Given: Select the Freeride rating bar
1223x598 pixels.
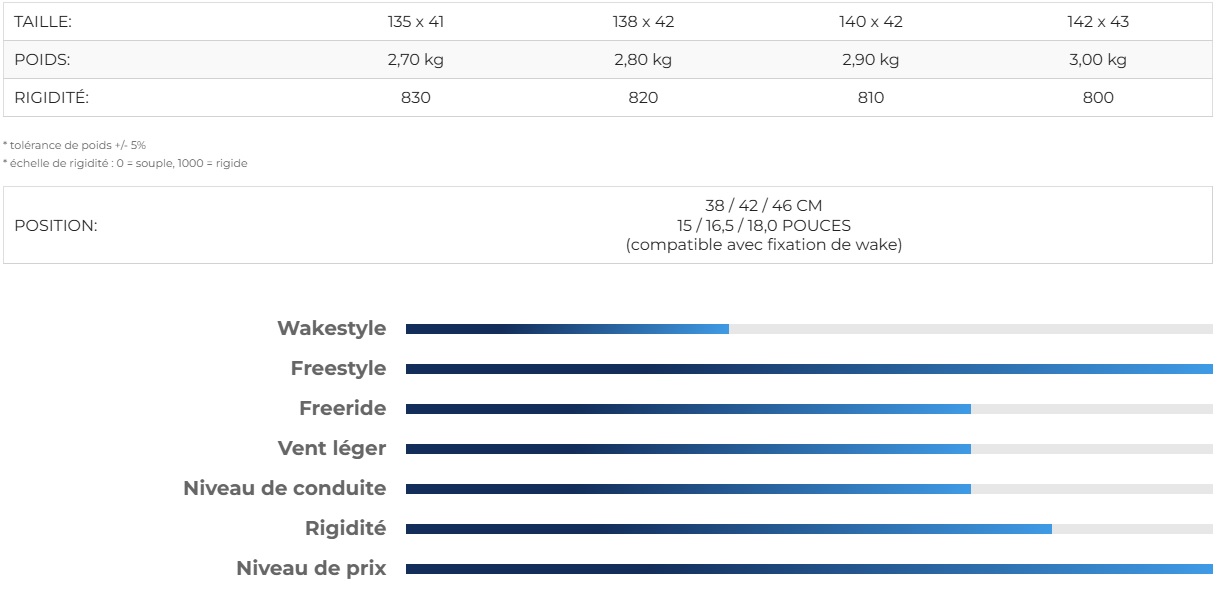Looking at the screenshot, I should [x=808, y=409].
